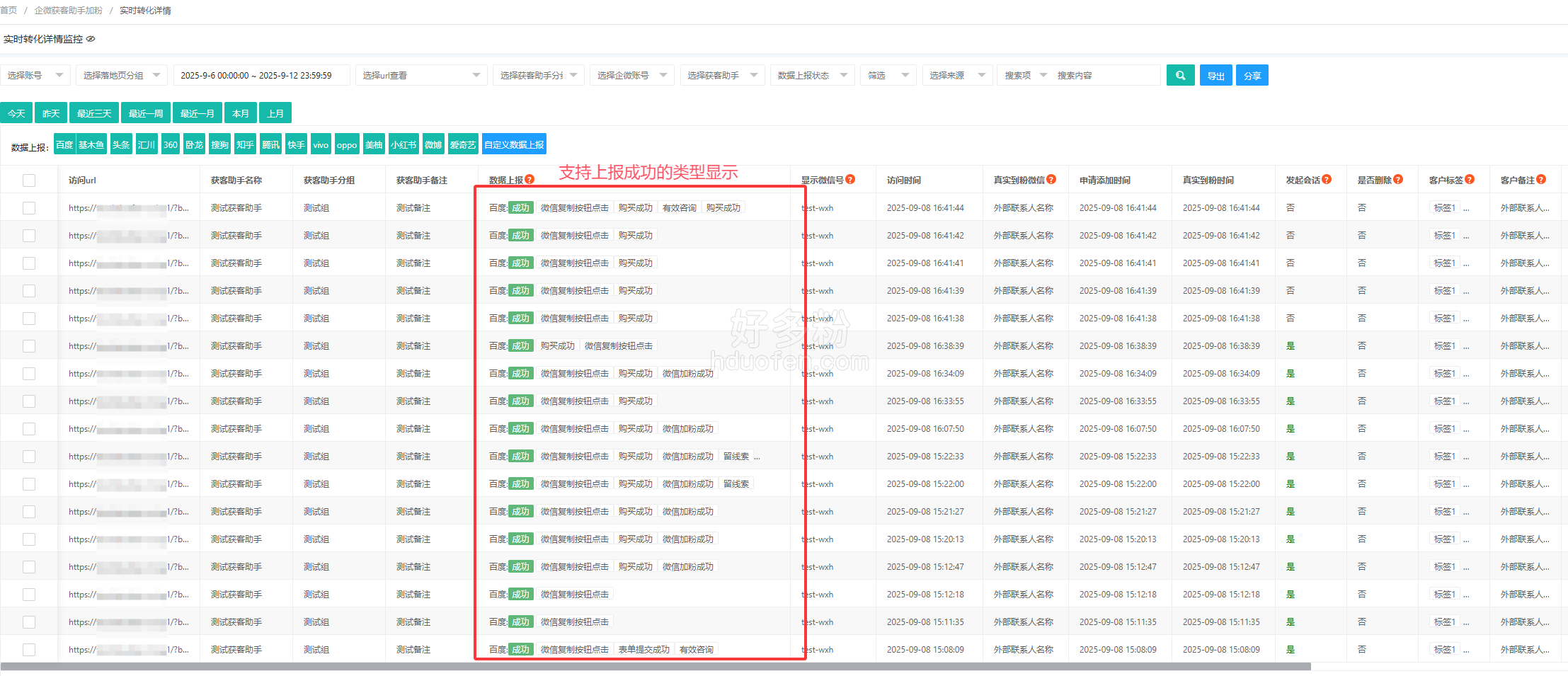Open the 选择账号 dropdown
1568x676 pixels.
pos(35,75)
